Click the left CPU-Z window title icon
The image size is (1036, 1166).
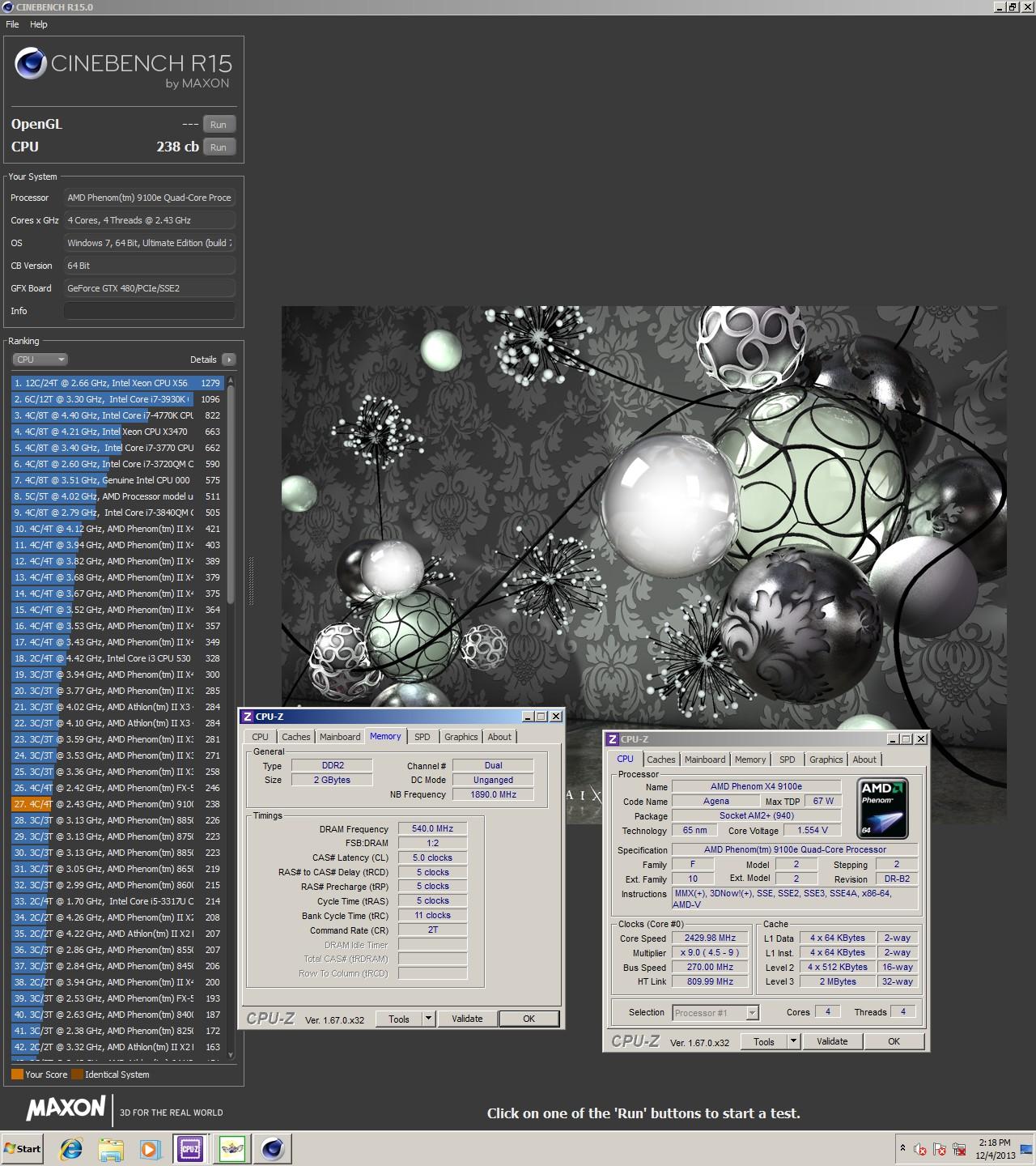click(x=248, y=717)
